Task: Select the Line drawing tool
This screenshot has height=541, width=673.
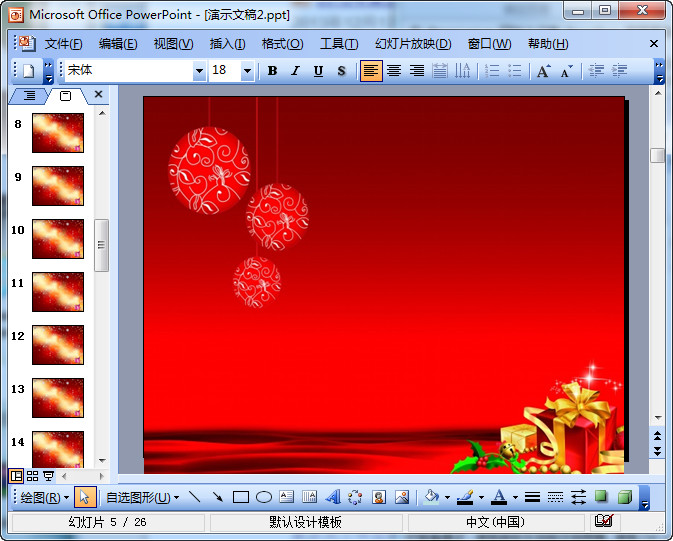Action: pos(194,498)
